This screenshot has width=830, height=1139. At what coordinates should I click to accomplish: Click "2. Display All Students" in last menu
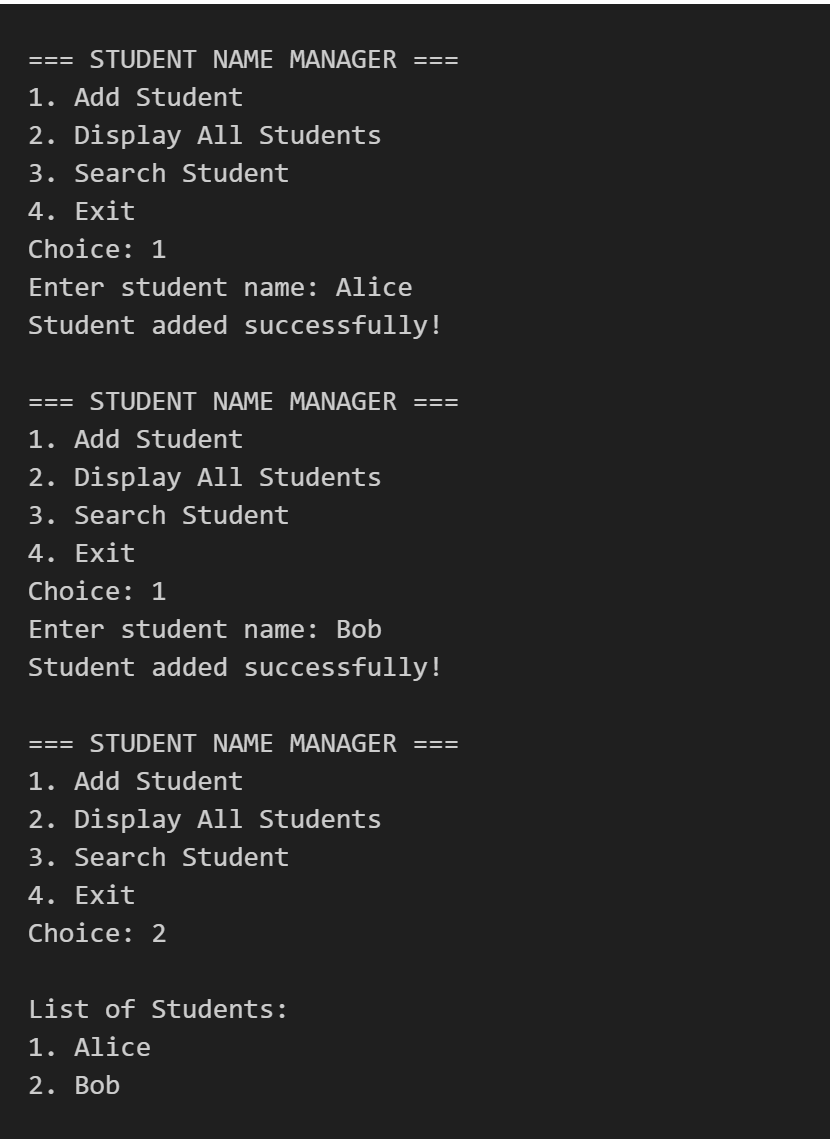[204, 820]
